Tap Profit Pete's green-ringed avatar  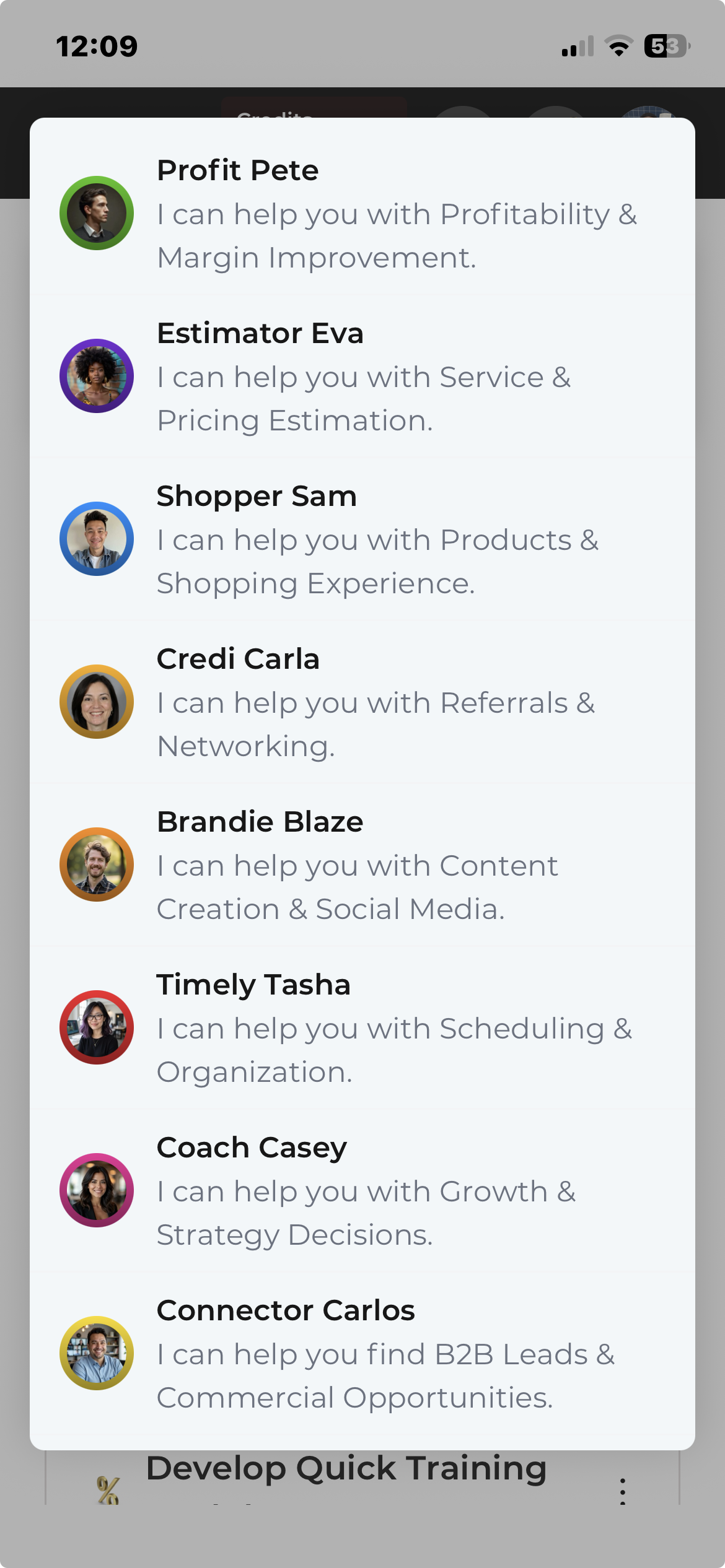(97, 213)
